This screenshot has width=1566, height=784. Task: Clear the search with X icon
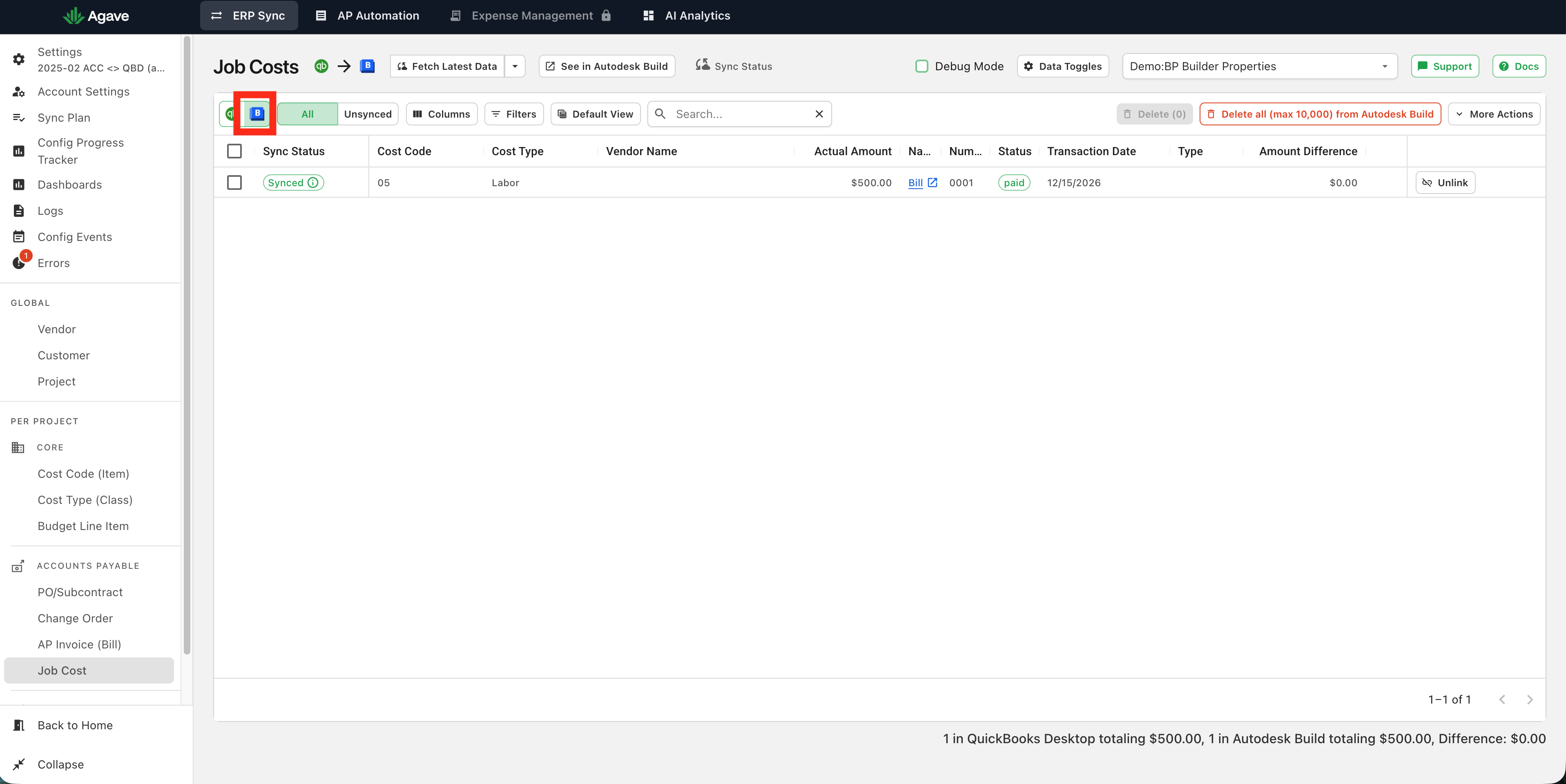[819, 114]
